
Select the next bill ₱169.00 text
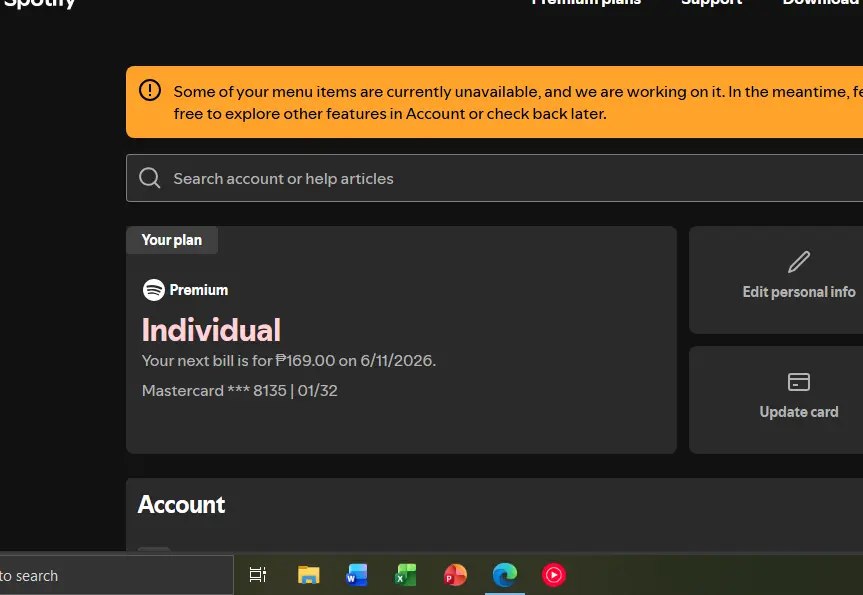(288, 361)
